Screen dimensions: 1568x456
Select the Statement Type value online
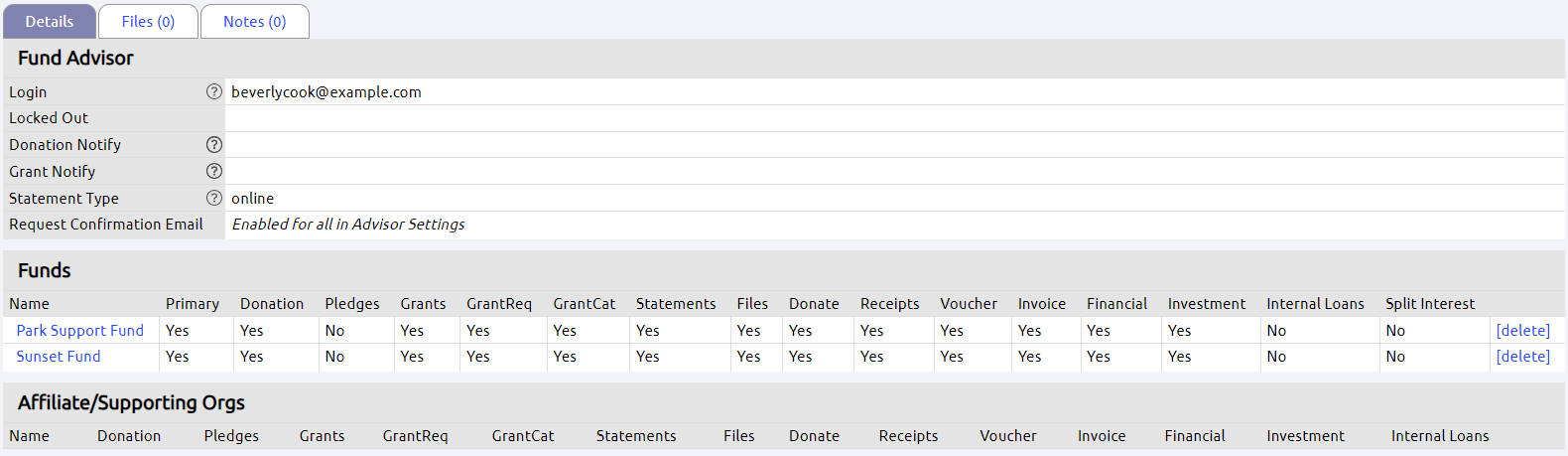tap(252, 199)
